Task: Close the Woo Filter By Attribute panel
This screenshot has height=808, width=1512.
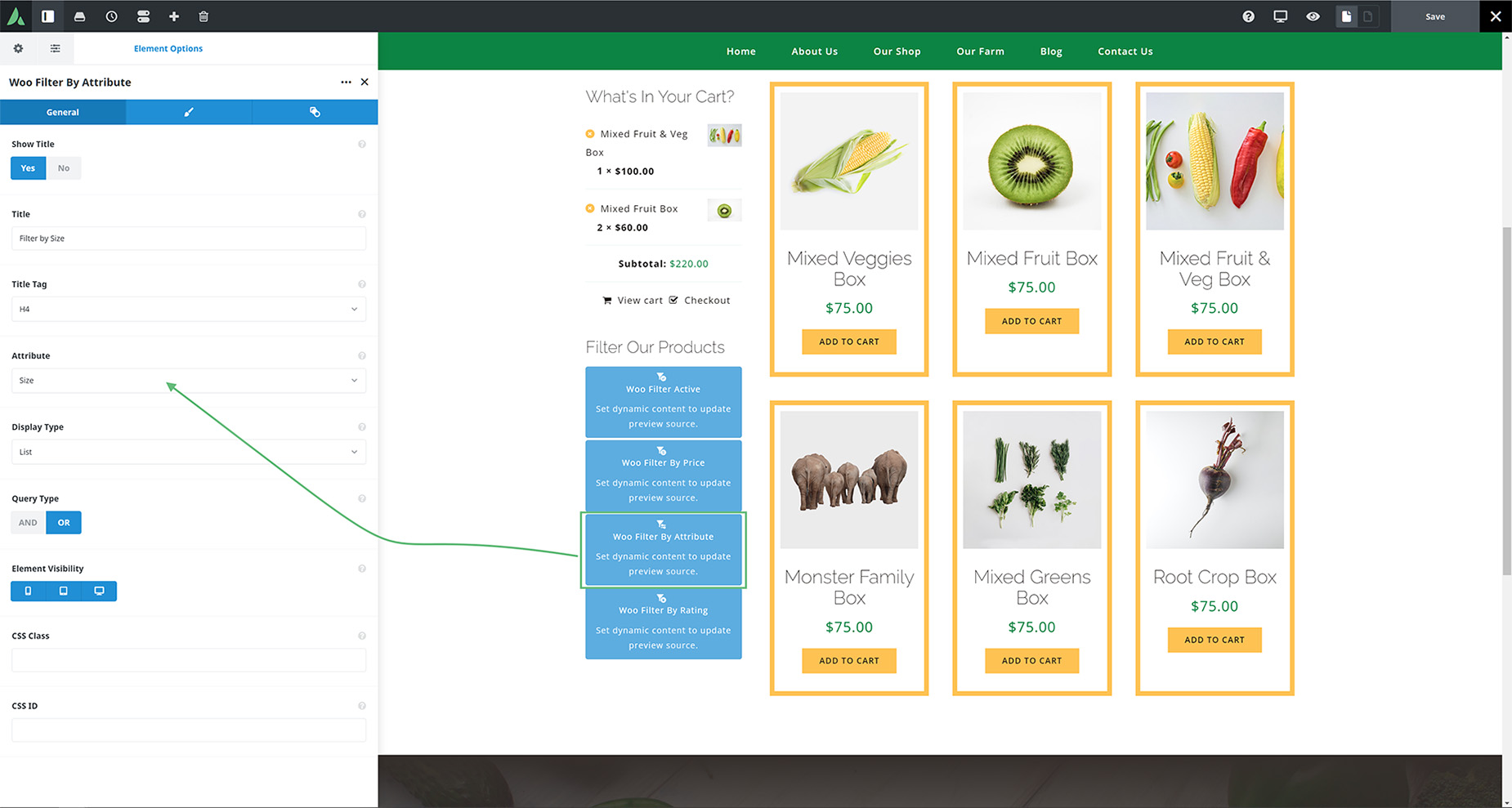Action: point(365,82)
